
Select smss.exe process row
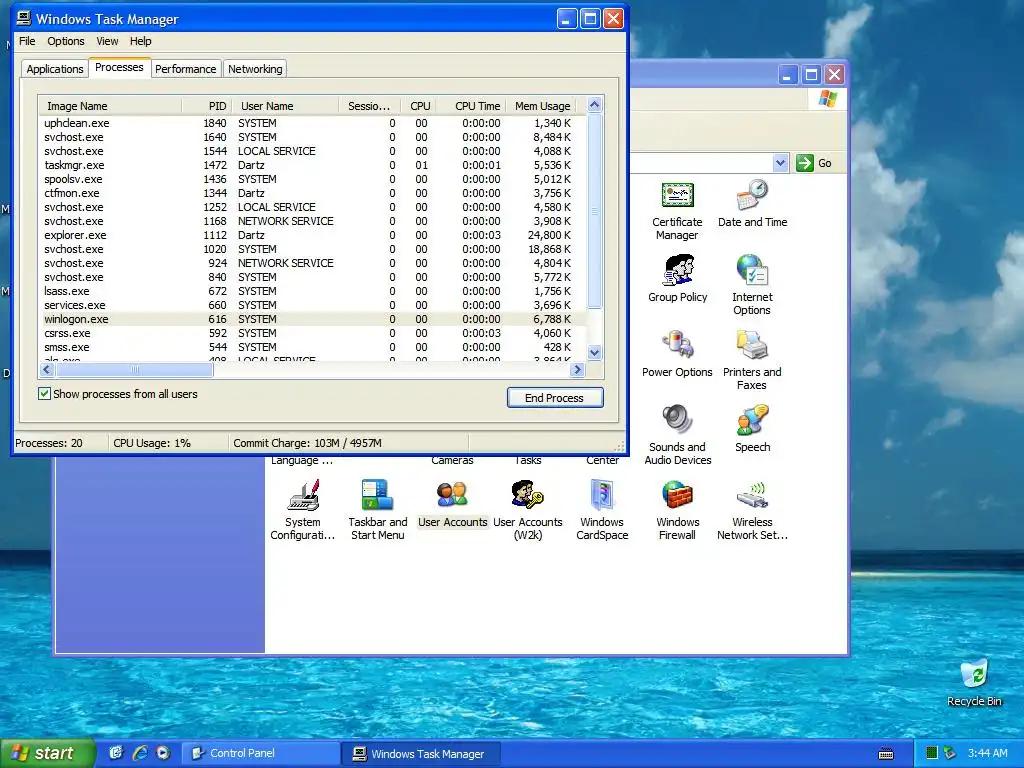[x=312, y=347]
